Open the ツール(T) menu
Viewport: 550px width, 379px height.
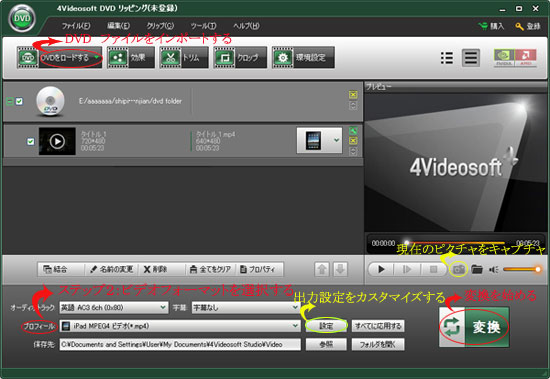pos(203,26)
